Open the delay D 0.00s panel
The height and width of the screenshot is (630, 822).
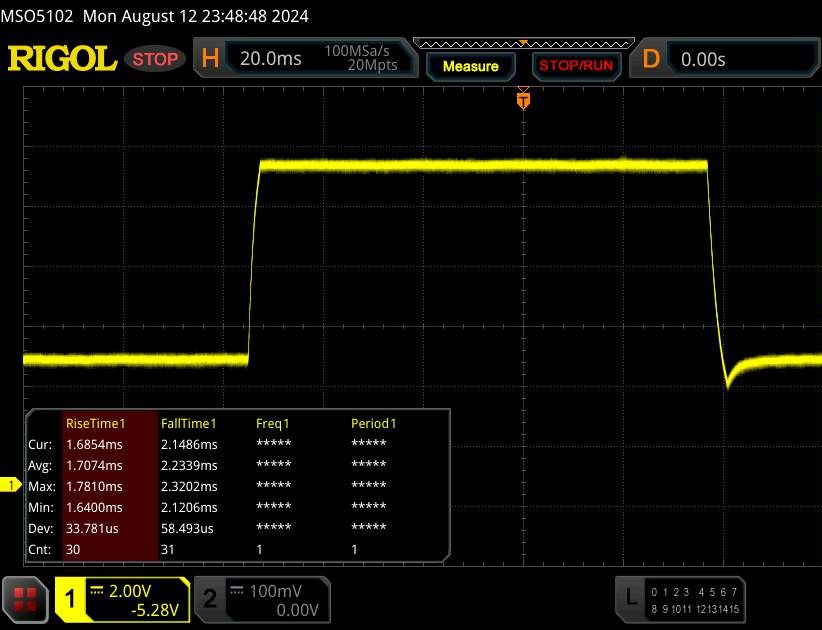coord(726,59)
